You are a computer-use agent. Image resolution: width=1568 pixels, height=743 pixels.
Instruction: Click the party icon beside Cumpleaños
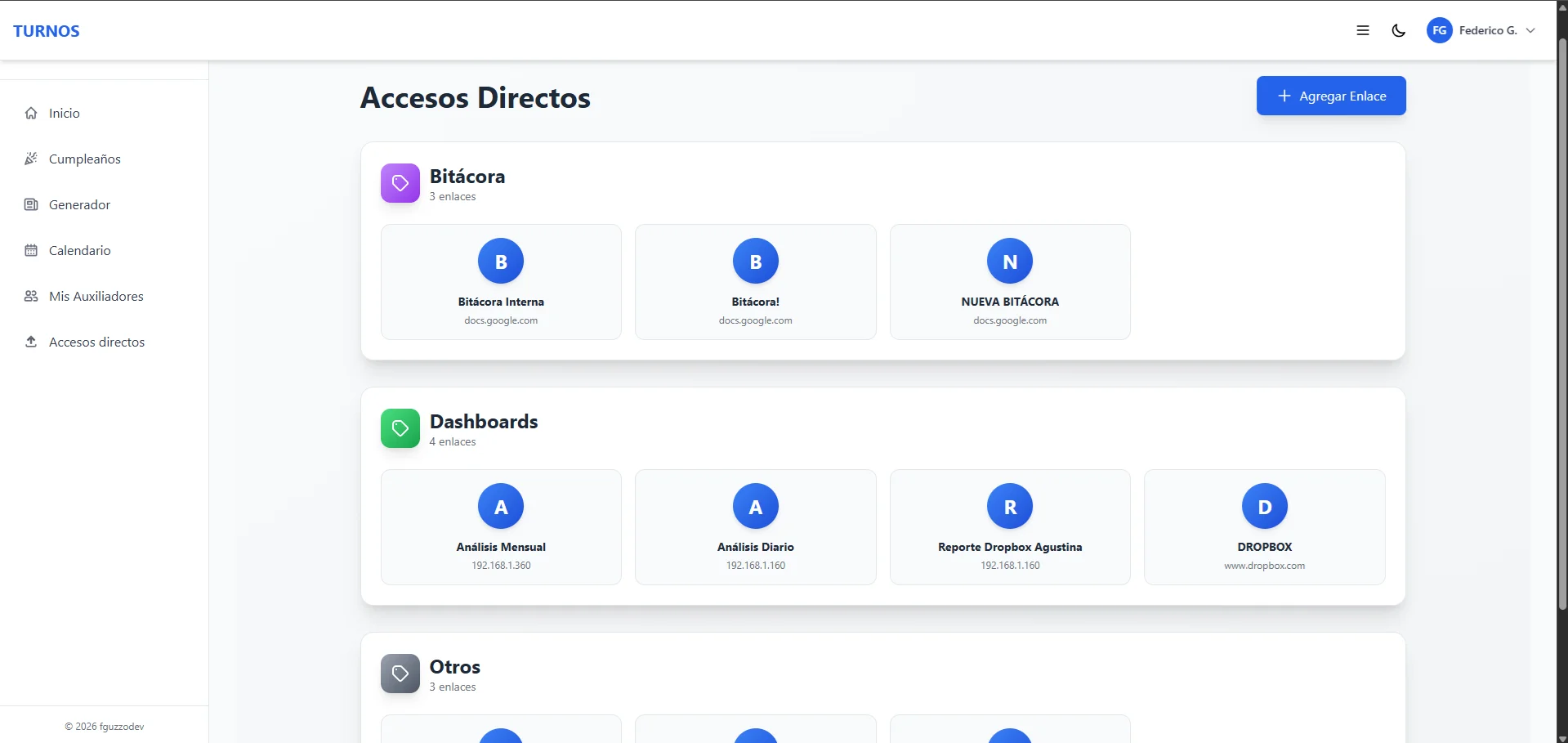31,159
